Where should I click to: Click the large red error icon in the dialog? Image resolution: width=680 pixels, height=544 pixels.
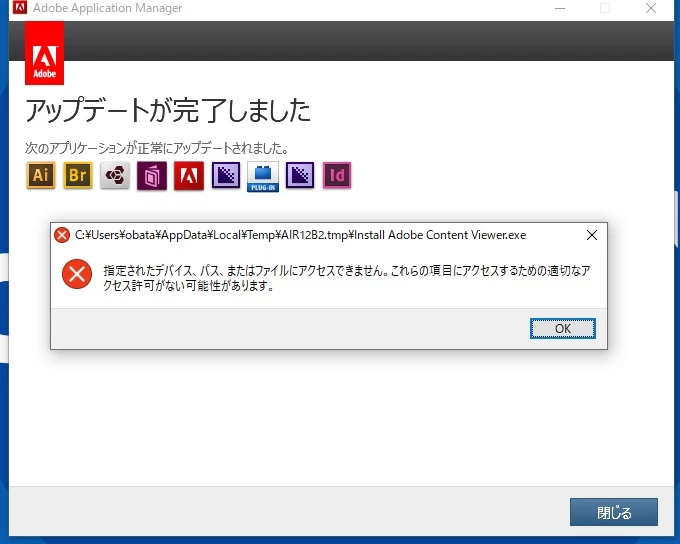[77, 274]
